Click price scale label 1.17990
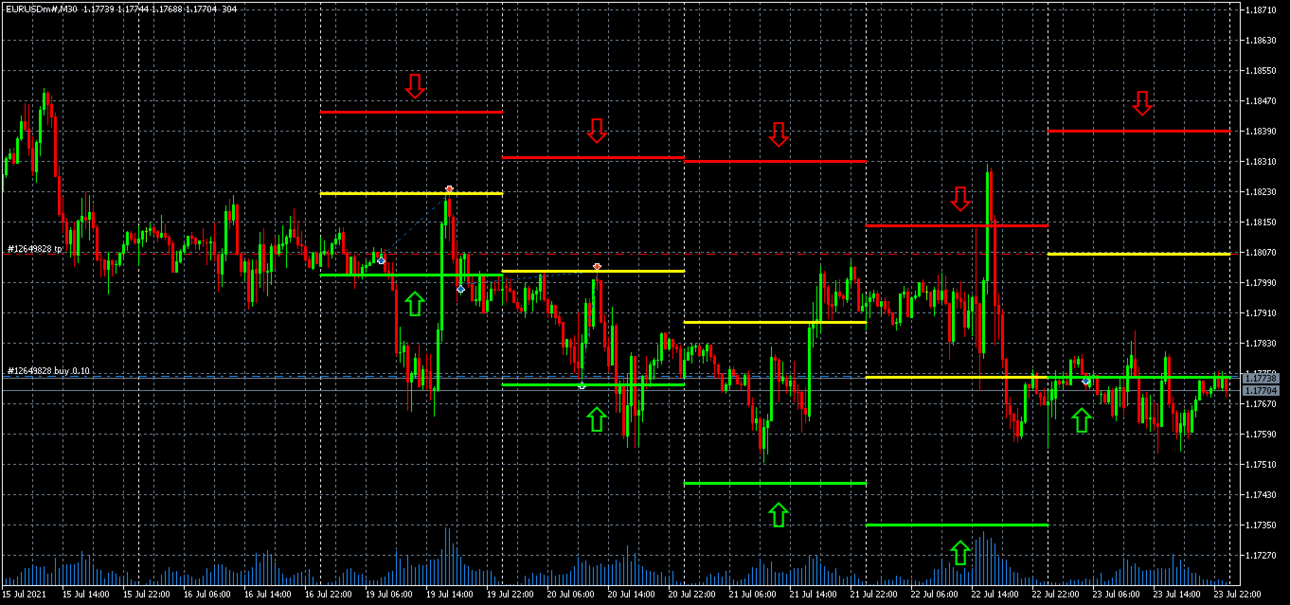Image resolution: width=1290 pixels, height=605 pixels. [1261, 283]
